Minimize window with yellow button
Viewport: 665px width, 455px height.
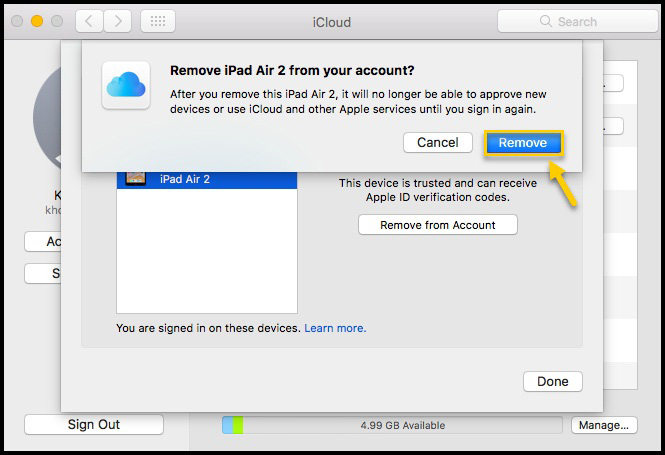(37, 21)
